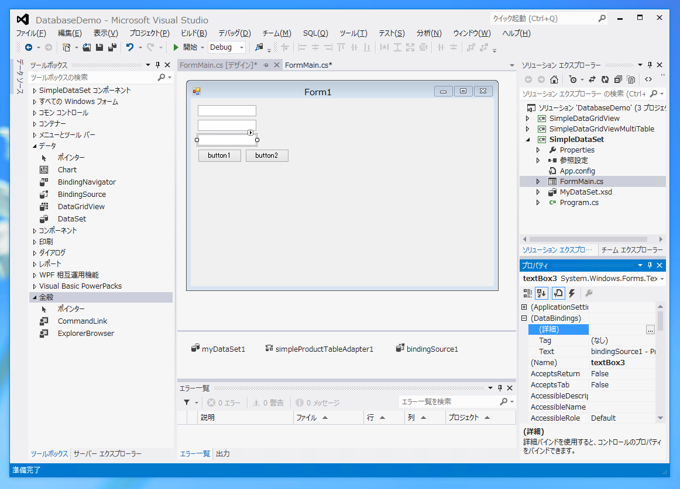
Task: Click the Toolbox search input field
Action: [93, 77]
